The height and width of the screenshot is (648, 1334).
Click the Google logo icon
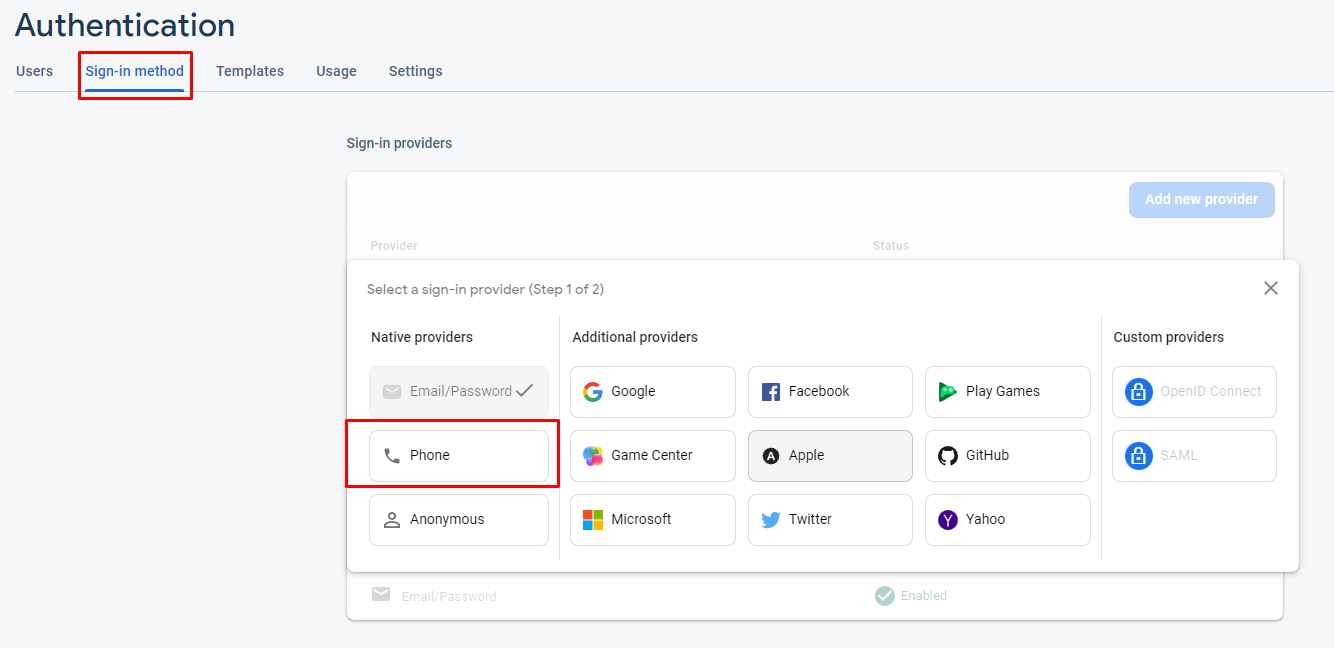593,392
